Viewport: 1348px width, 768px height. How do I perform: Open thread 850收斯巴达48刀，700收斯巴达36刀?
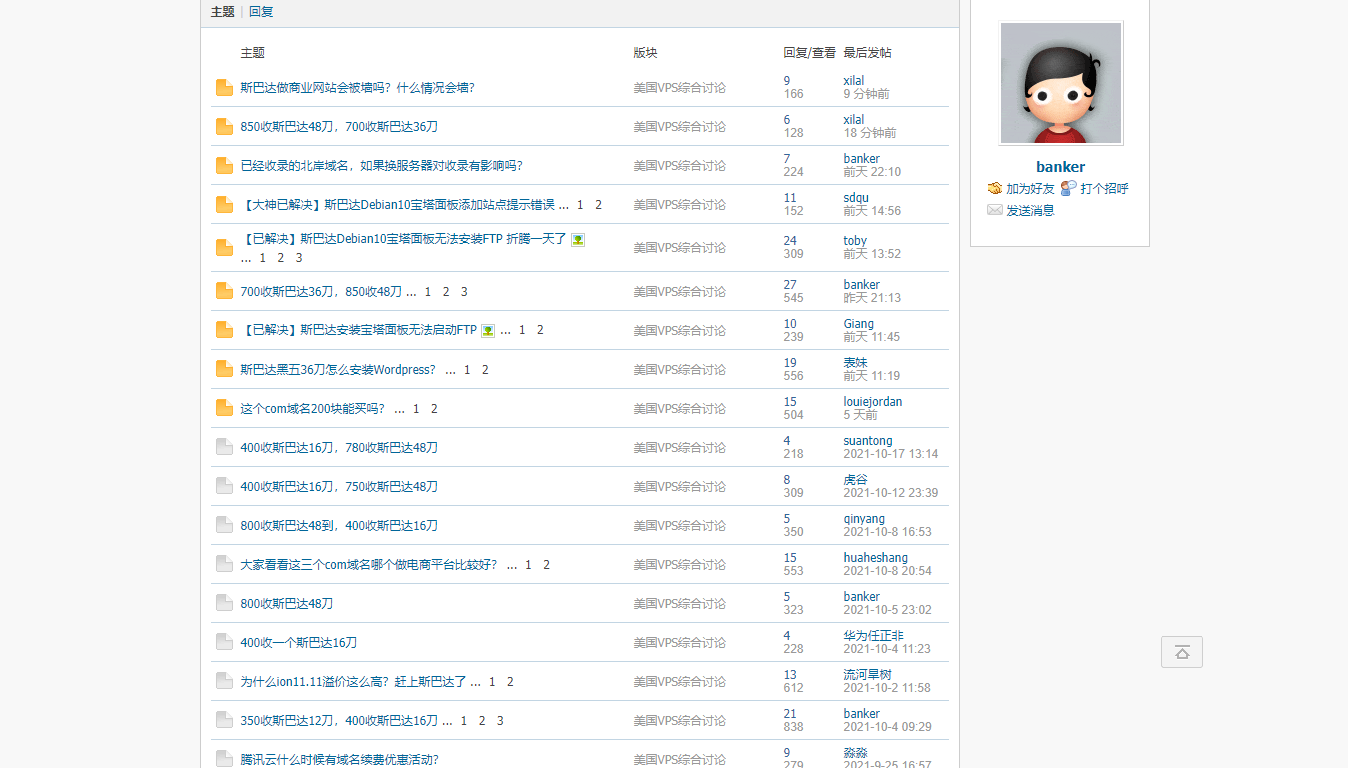pos(339,127)
